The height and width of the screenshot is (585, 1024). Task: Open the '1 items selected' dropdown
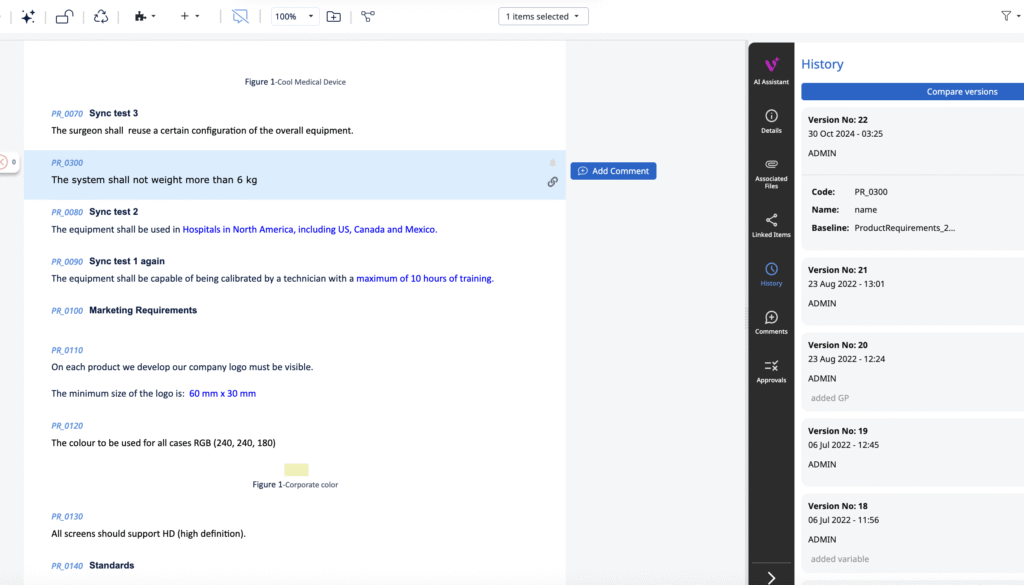(543, 16)
